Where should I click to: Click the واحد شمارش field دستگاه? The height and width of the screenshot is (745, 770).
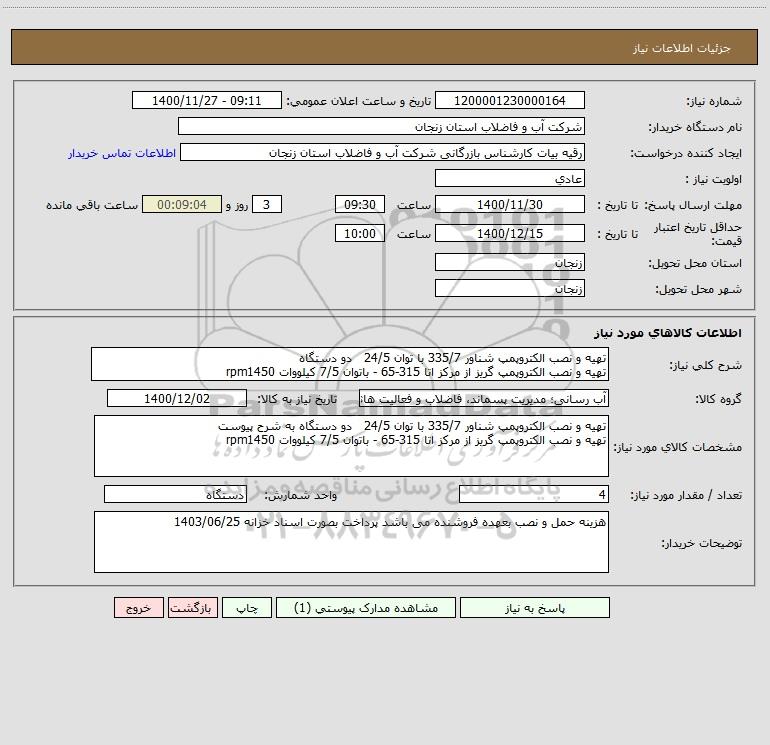click(175, 494)
